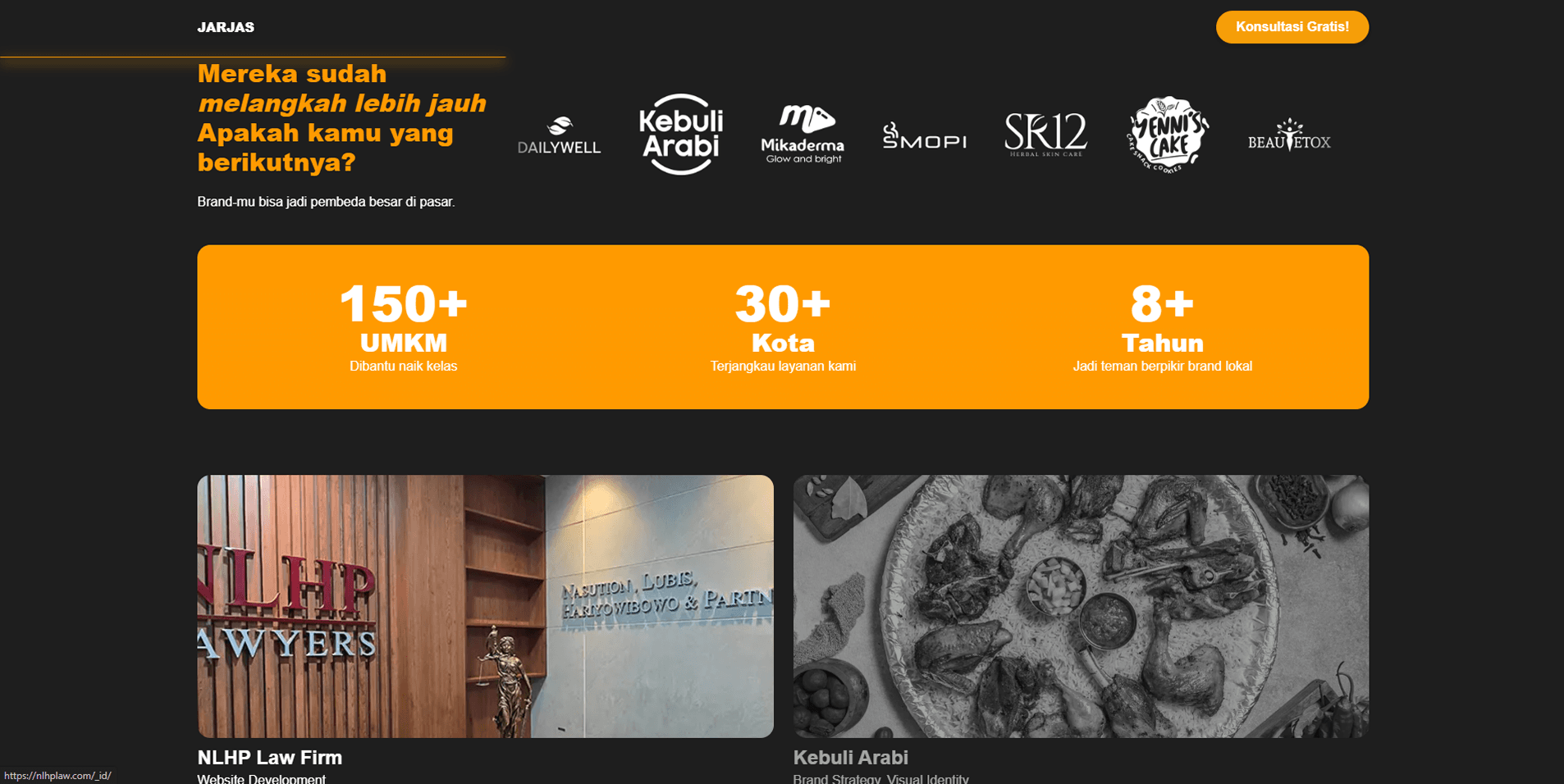This screenshot has width=1564, height=784.
Task: Click the Kebuli Arabi circular logo
Action: coord(680,134)
